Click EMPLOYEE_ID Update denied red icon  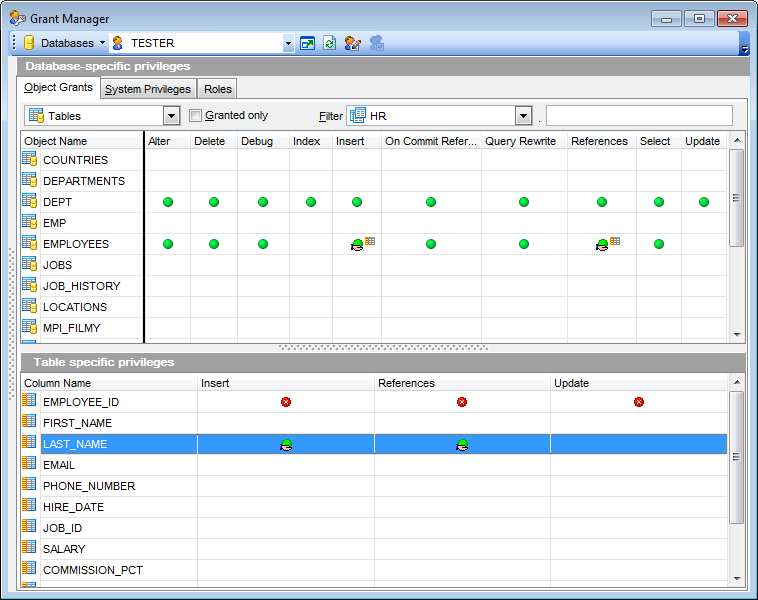(639, 402)
